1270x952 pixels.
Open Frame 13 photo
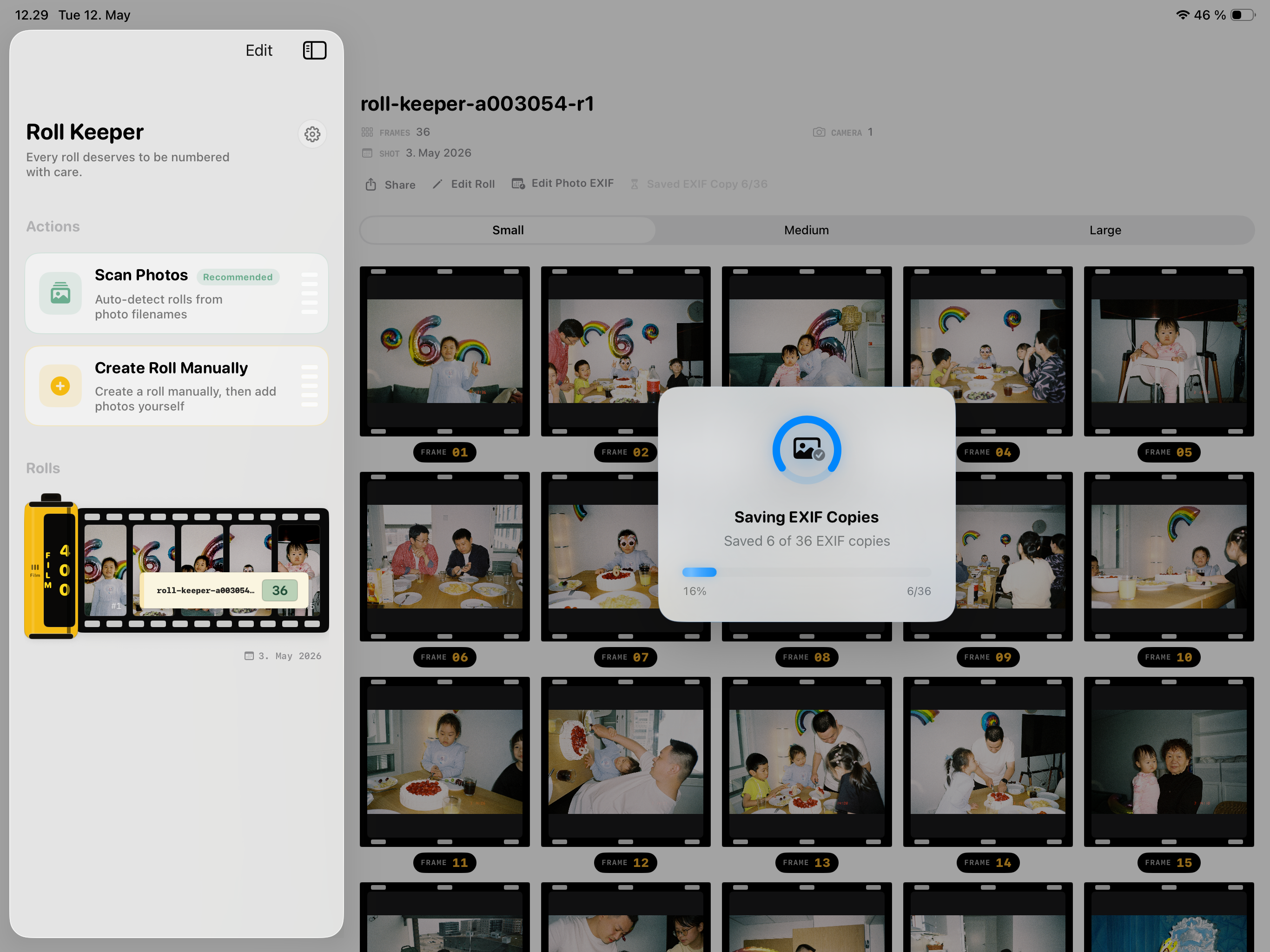coord(807,762)
